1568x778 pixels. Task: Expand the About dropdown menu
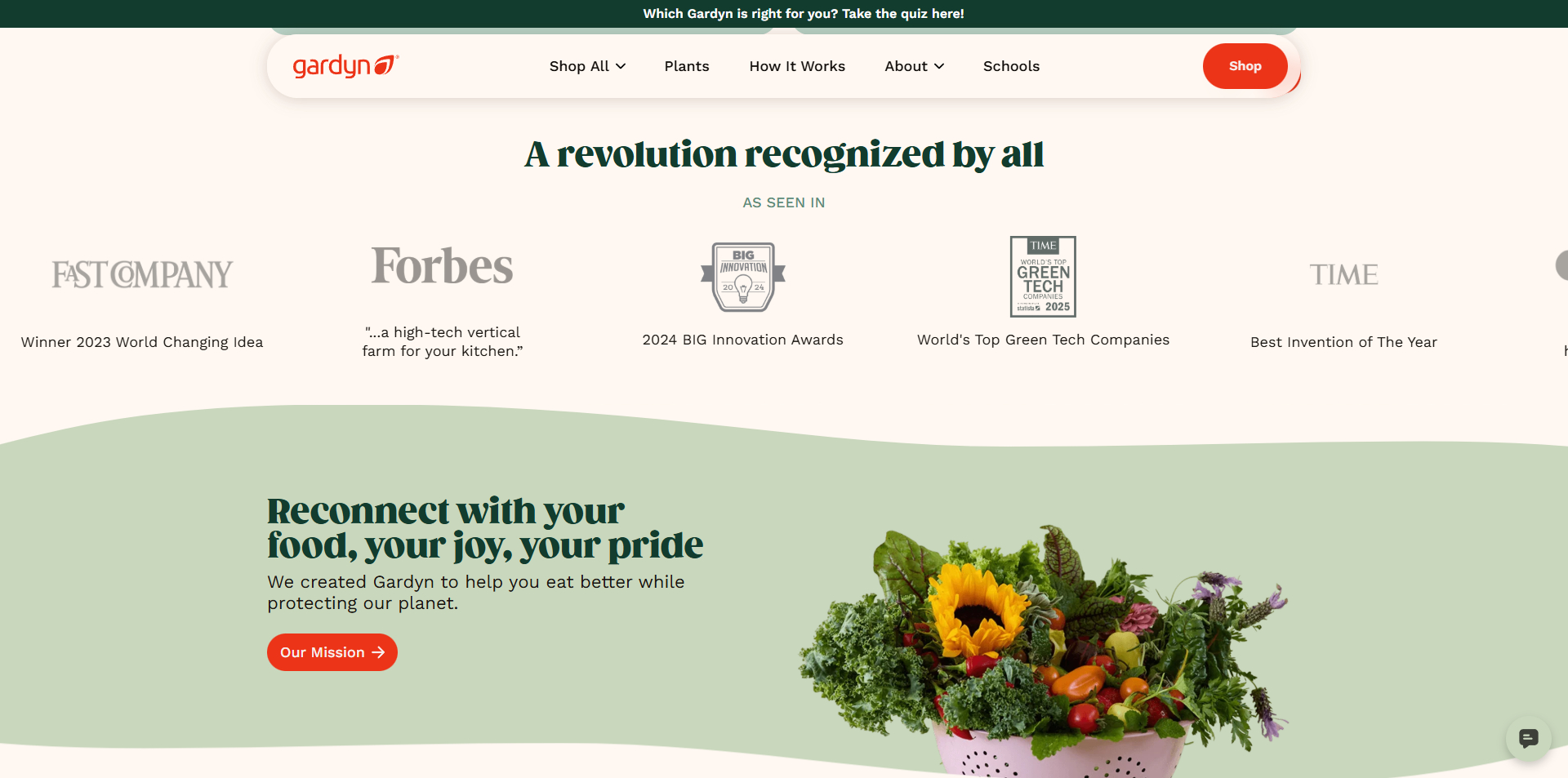pos(914,66)
